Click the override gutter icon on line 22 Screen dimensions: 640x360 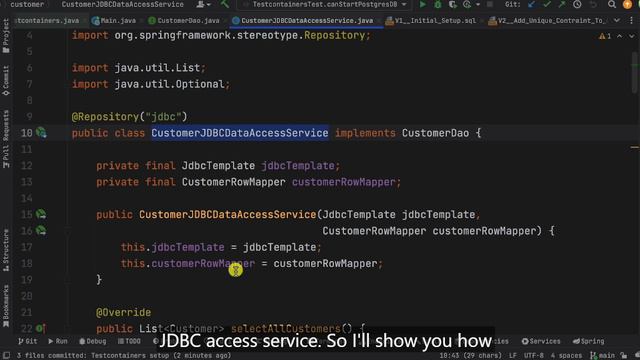(x=40, y=328)
